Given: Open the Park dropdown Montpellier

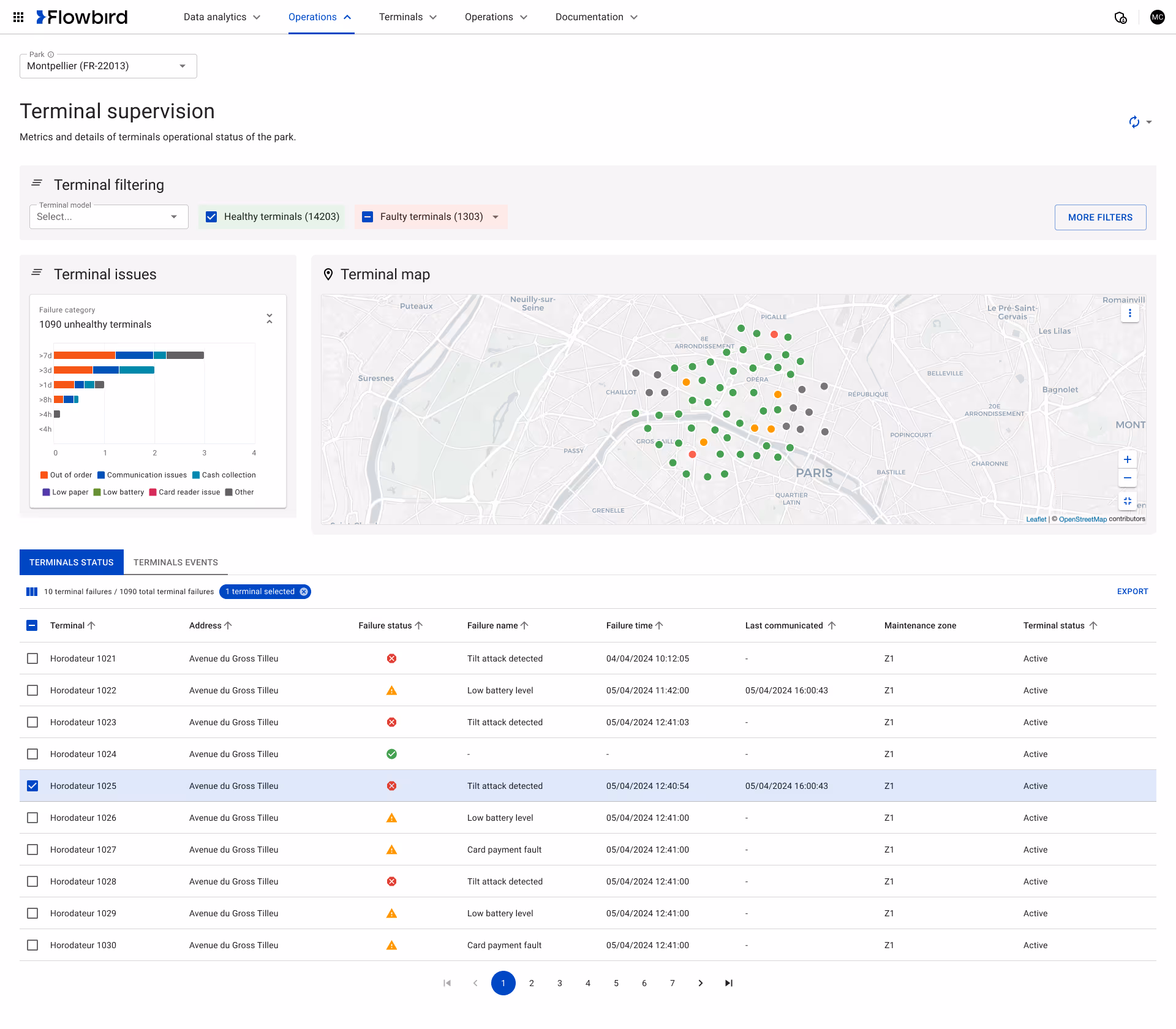Looking at the screenshot, I should pyautogui.click(x=108, y=66).
